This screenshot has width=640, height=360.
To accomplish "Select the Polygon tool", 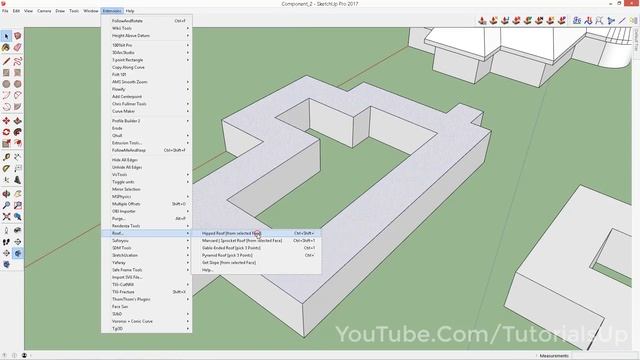I will [x=18, y=84].
